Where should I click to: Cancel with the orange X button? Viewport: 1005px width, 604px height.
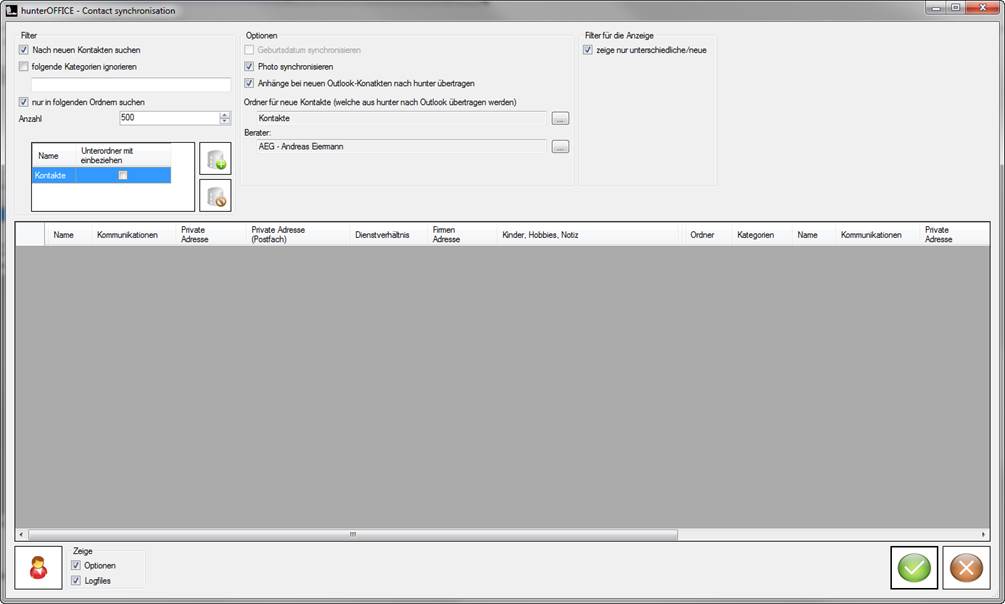(966, 568)
